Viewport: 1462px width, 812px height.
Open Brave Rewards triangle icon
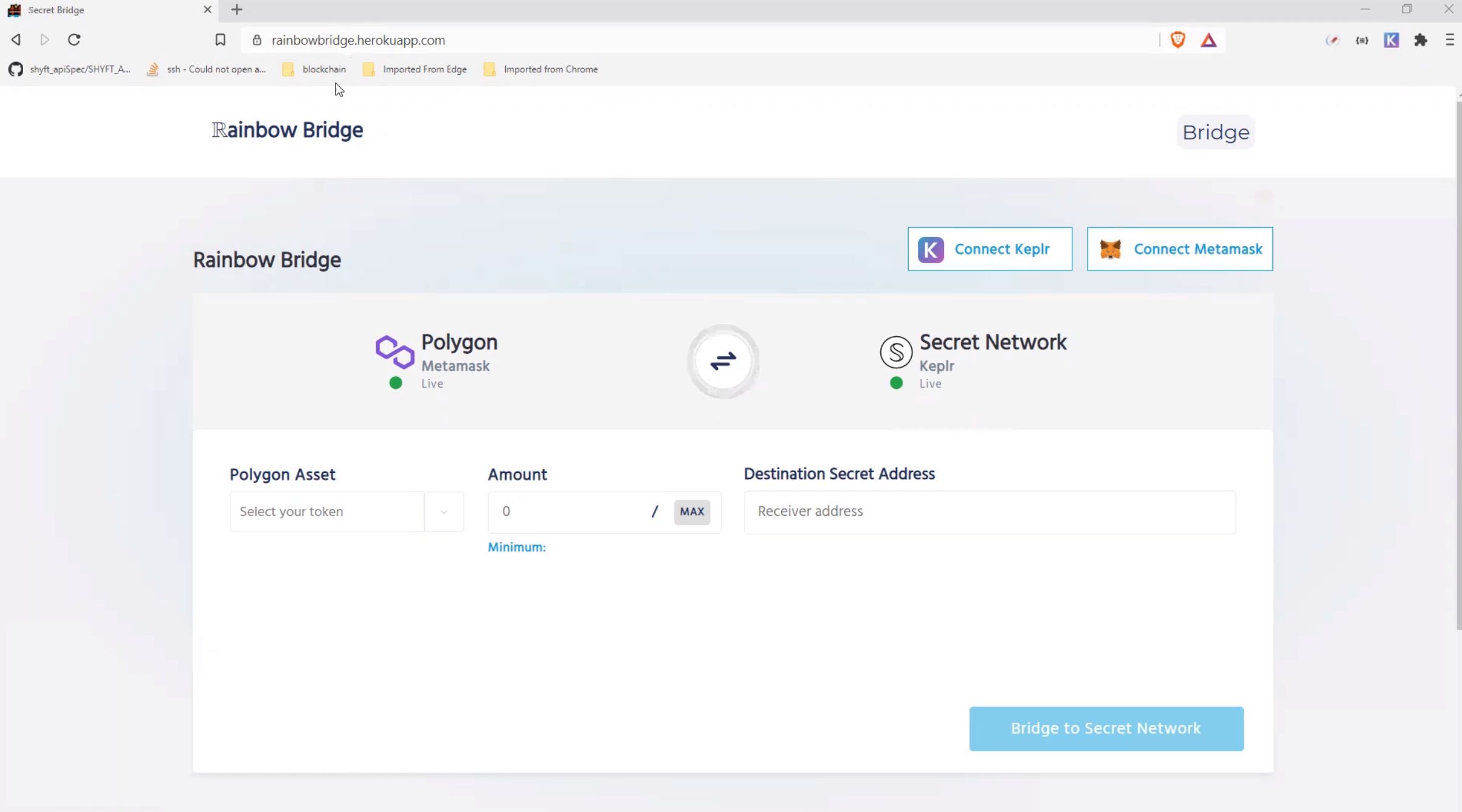pos(1209,40)
